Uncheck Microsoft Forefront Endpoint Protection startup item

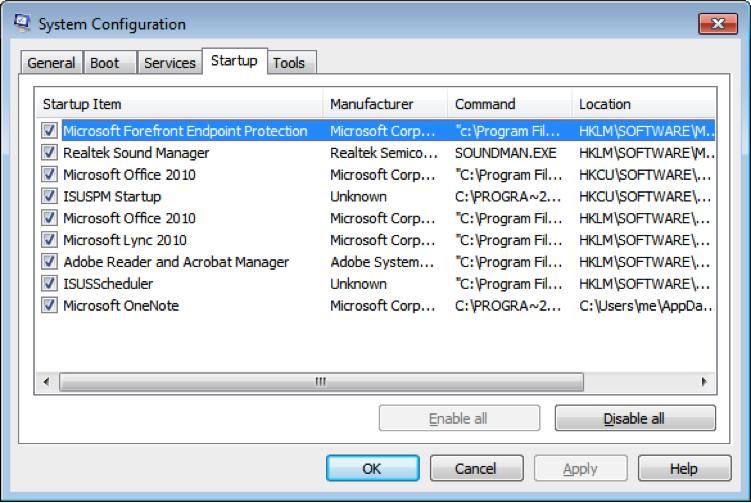pyautogui.click(x=49, y=130)
